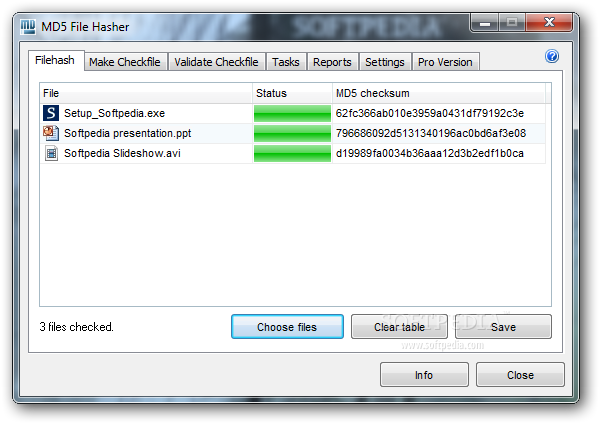Click the Clear table button
The width and height of the screenshot is (600, 424).
pyautogui.click(x=399, y=327)
